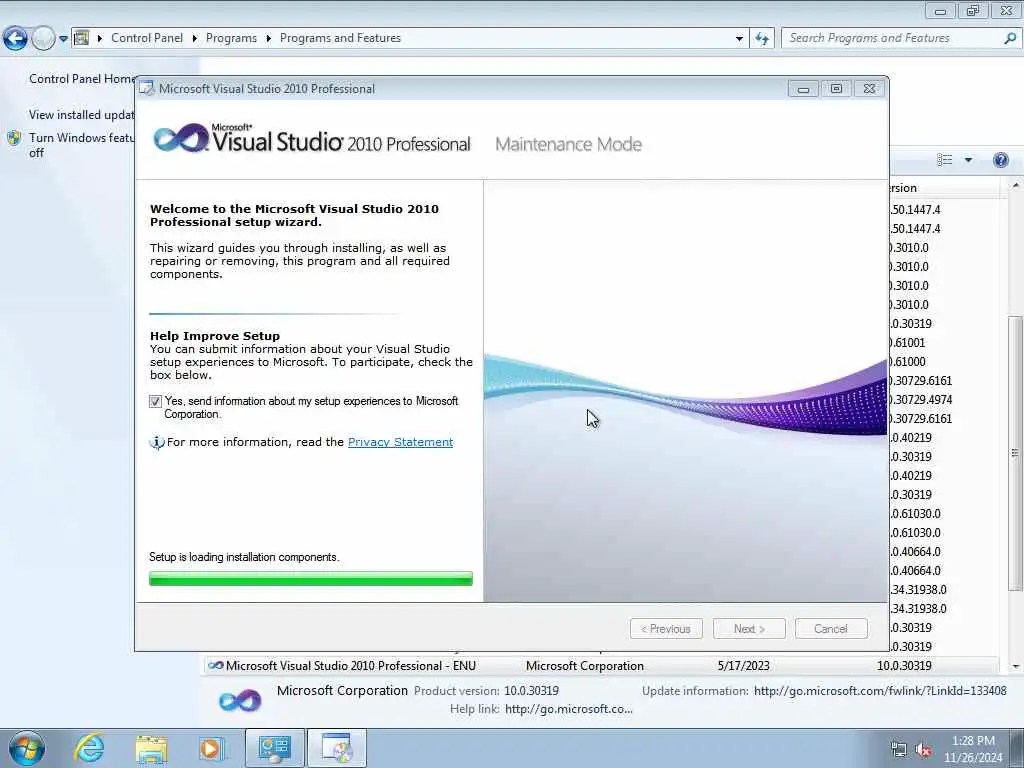Image resolution: width=1024 pixels, height=768 pixels.
Task: Click the Forward navigation arrow in Control Panel
Action: coord(43,39)
